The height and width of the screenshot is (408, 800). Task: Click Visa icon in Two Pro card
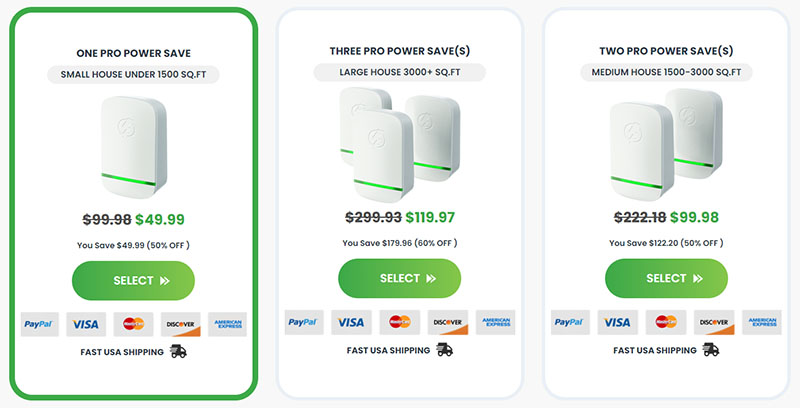pyautogui.click(x=618, y=322)
